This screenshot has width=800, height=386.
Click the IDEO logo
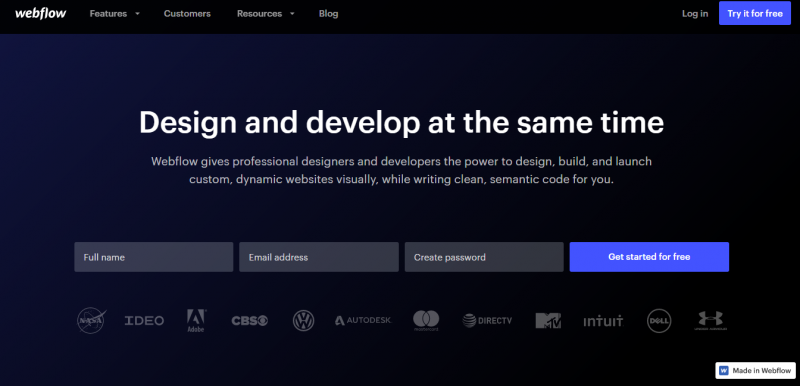[x=144, y=321]
